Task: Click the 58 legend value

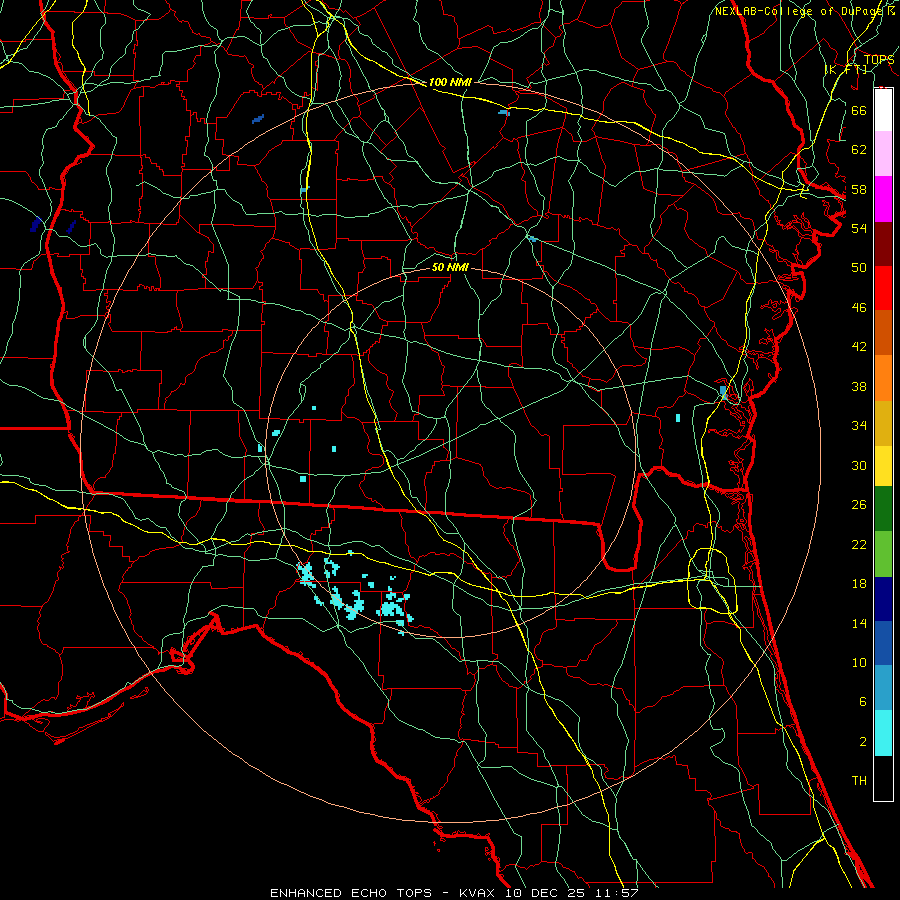Action: click(859, 189)
